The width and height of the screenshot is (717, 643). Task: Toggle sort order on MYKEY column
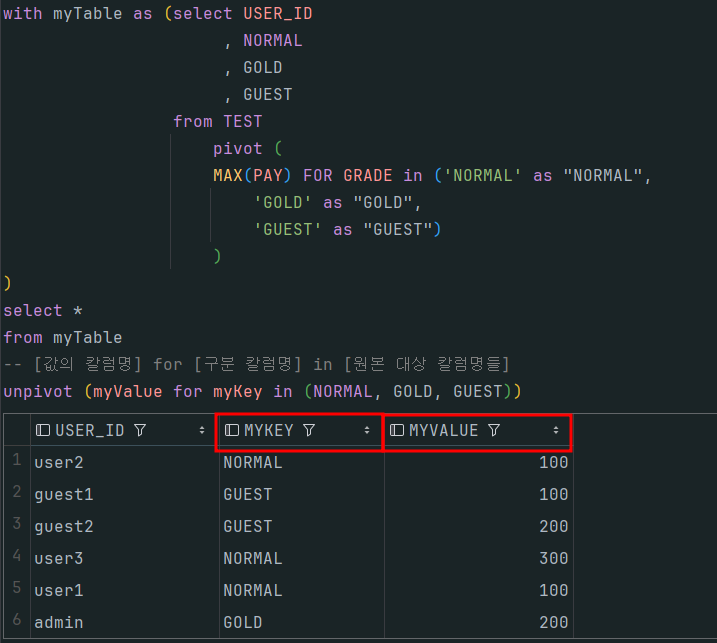[x=367, y=430]
